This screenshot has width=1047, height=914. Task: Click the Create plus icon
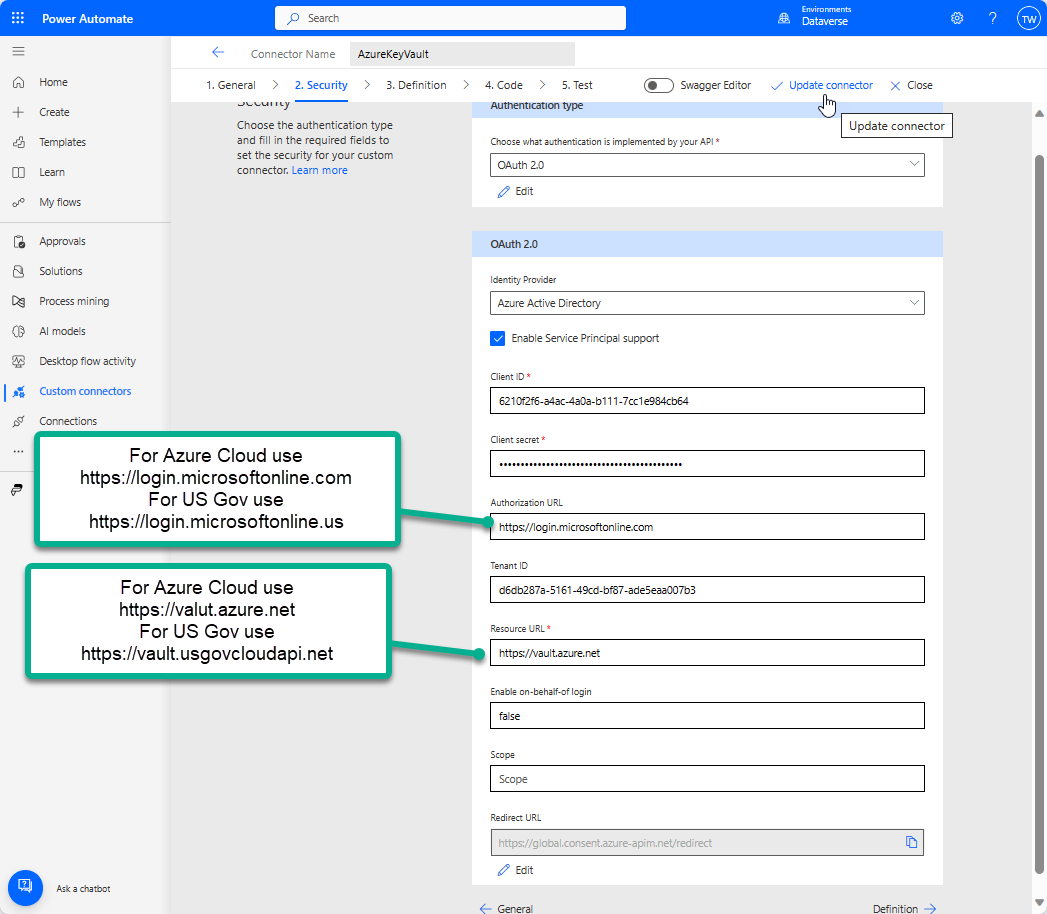(x=19, y=112)
